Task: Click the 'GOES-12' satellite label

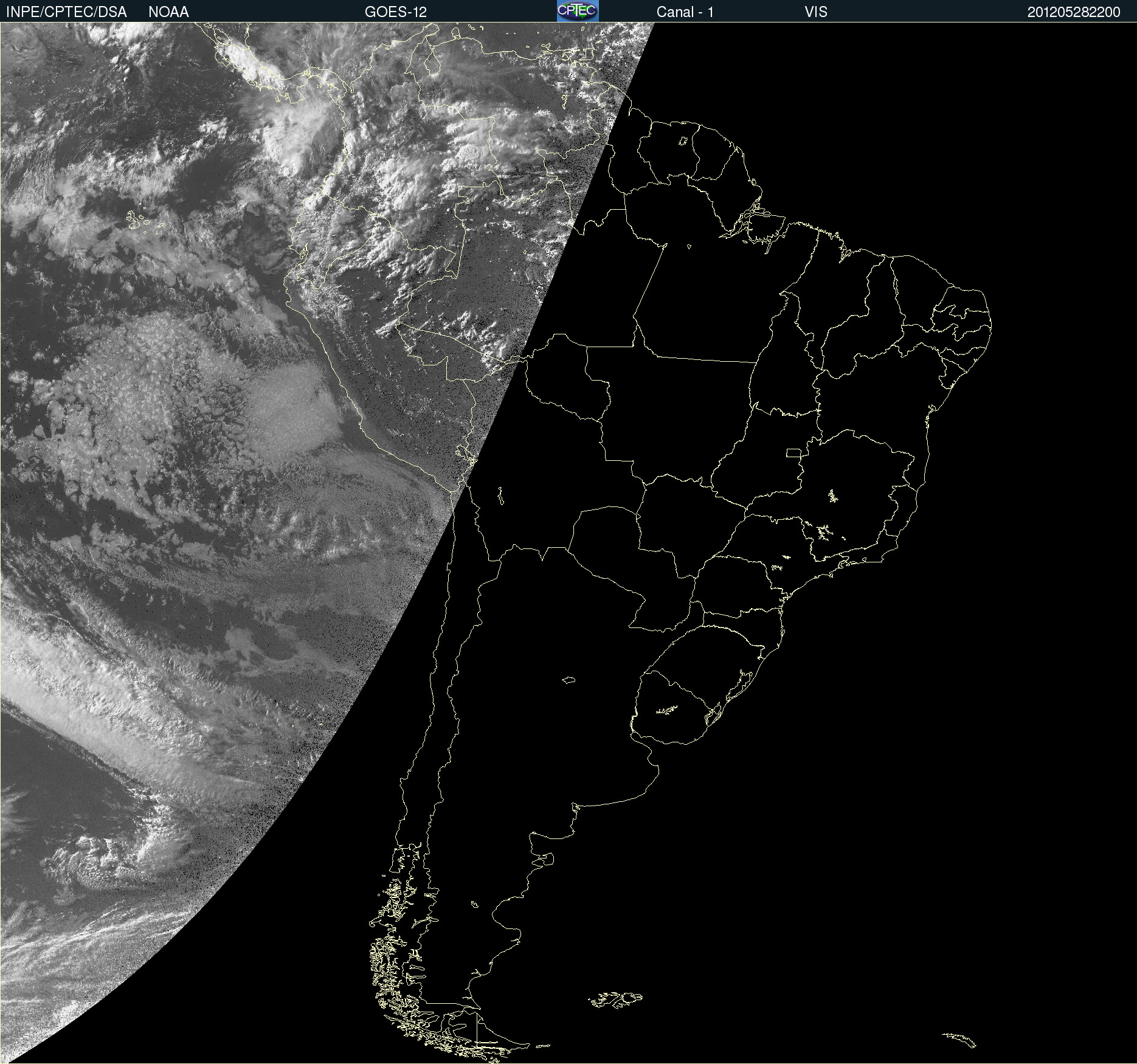Action: [396, 12]
